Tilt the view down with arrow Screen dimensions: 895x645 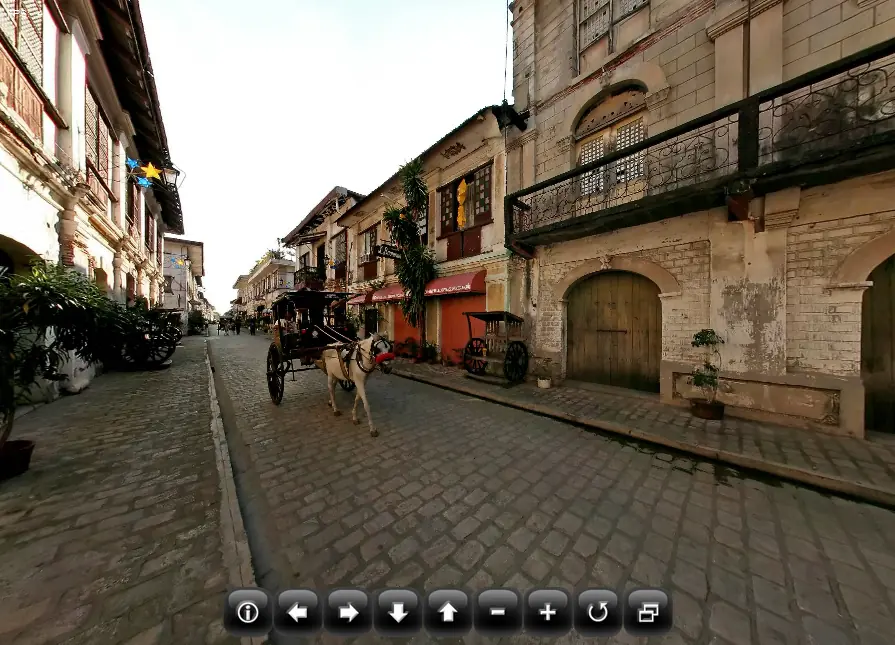[x=398, y=612]
